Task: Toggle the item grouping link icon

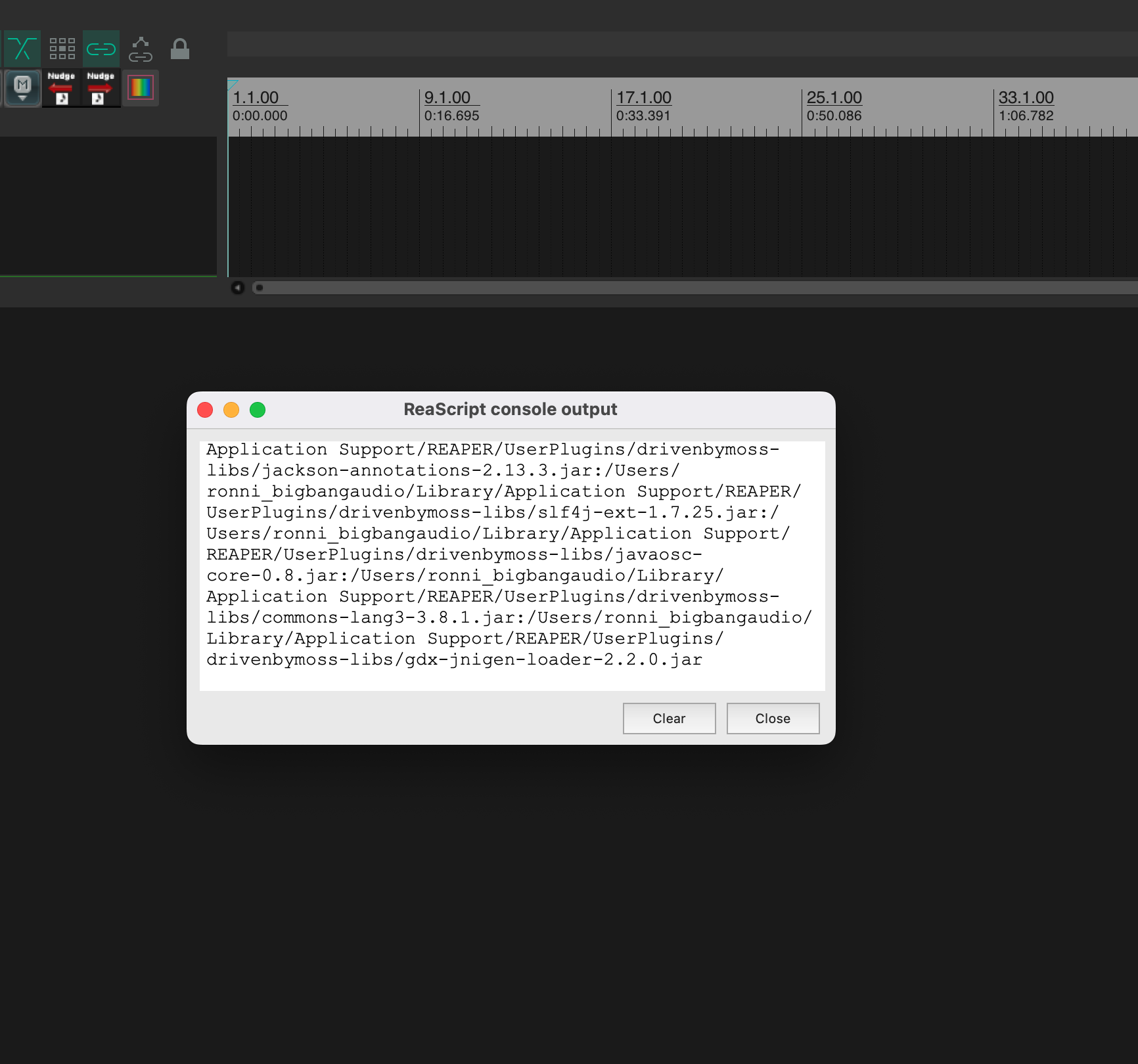Action: [x=101, y=49]
